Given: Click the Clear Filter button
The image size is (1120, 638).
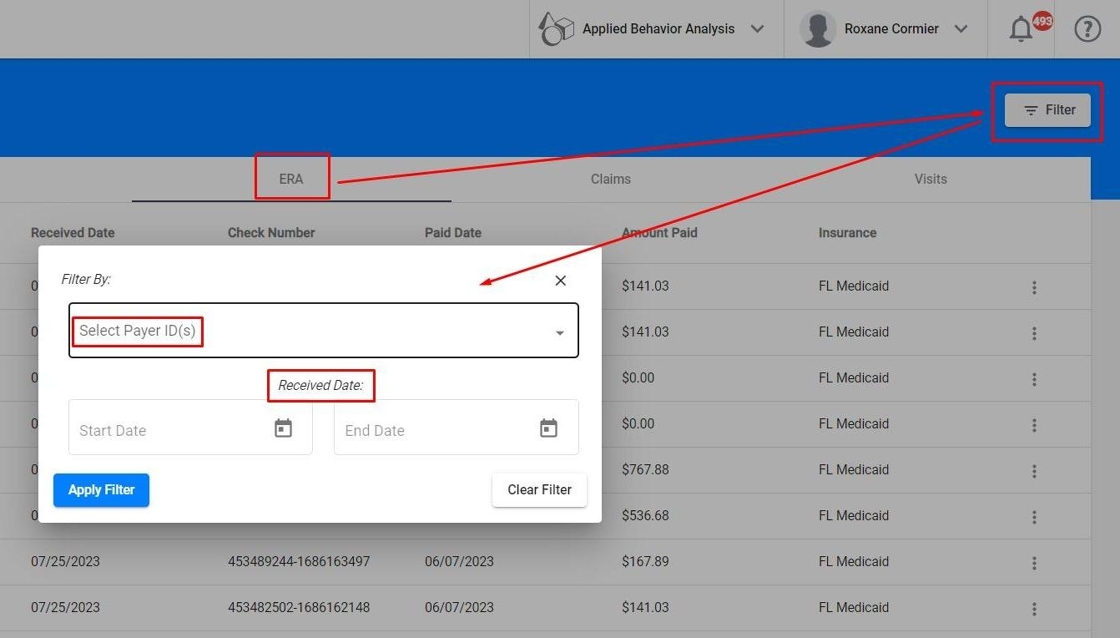Looking at the screenshot, I should tap(539, 490).
